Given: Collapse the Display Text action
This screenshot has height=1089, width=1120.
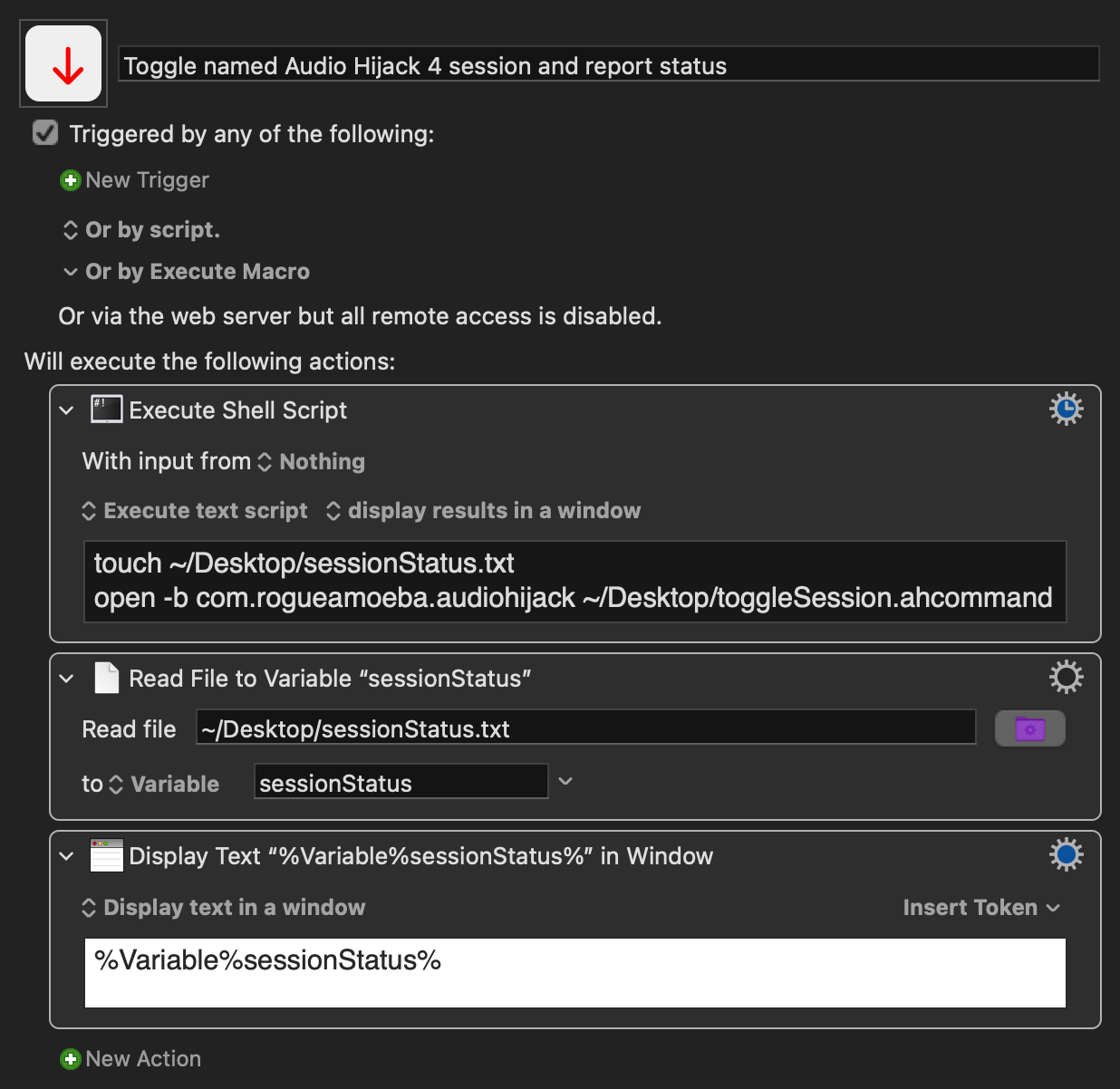Looking at the screenshot, I should pyautogui.click(x=66, y=856).
